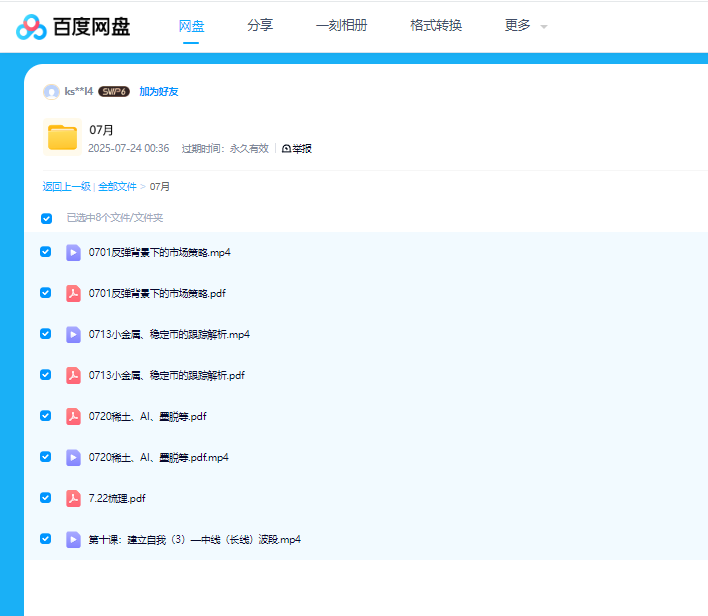Toggle checkbox for 0720稀土、AI、墨脱等.pdf.mp4
The width and height of the screenshot is (708, 616).
(x=46, y=457)
